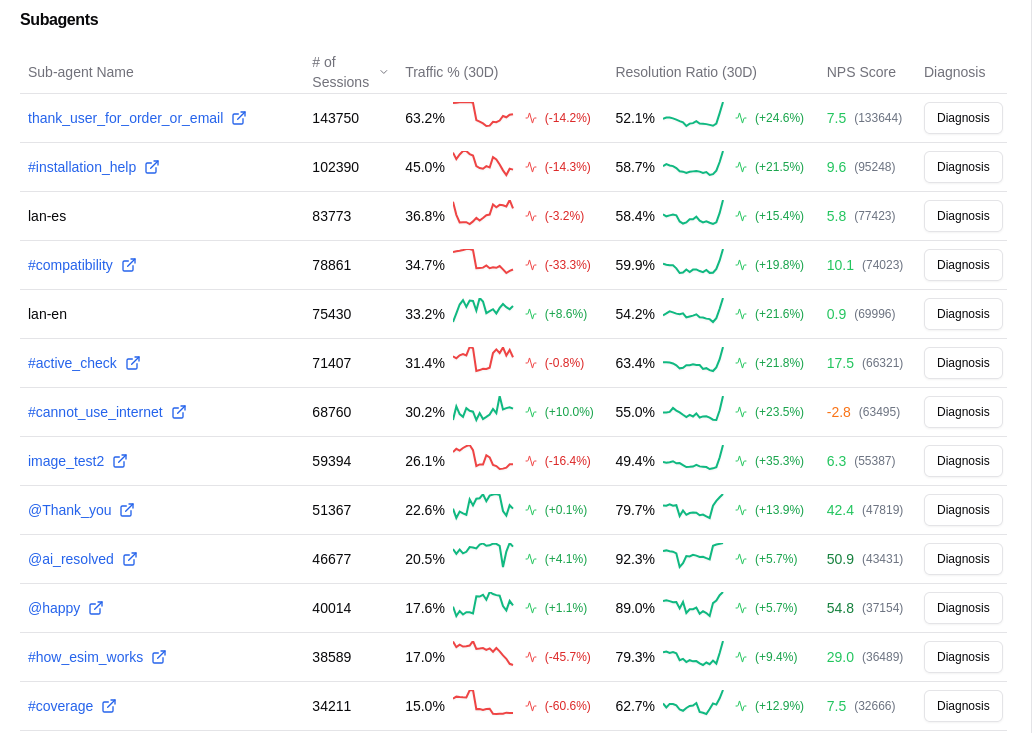
Task: Click the traffic sparkline chart for lan-en
Action: tap(483, 313)
